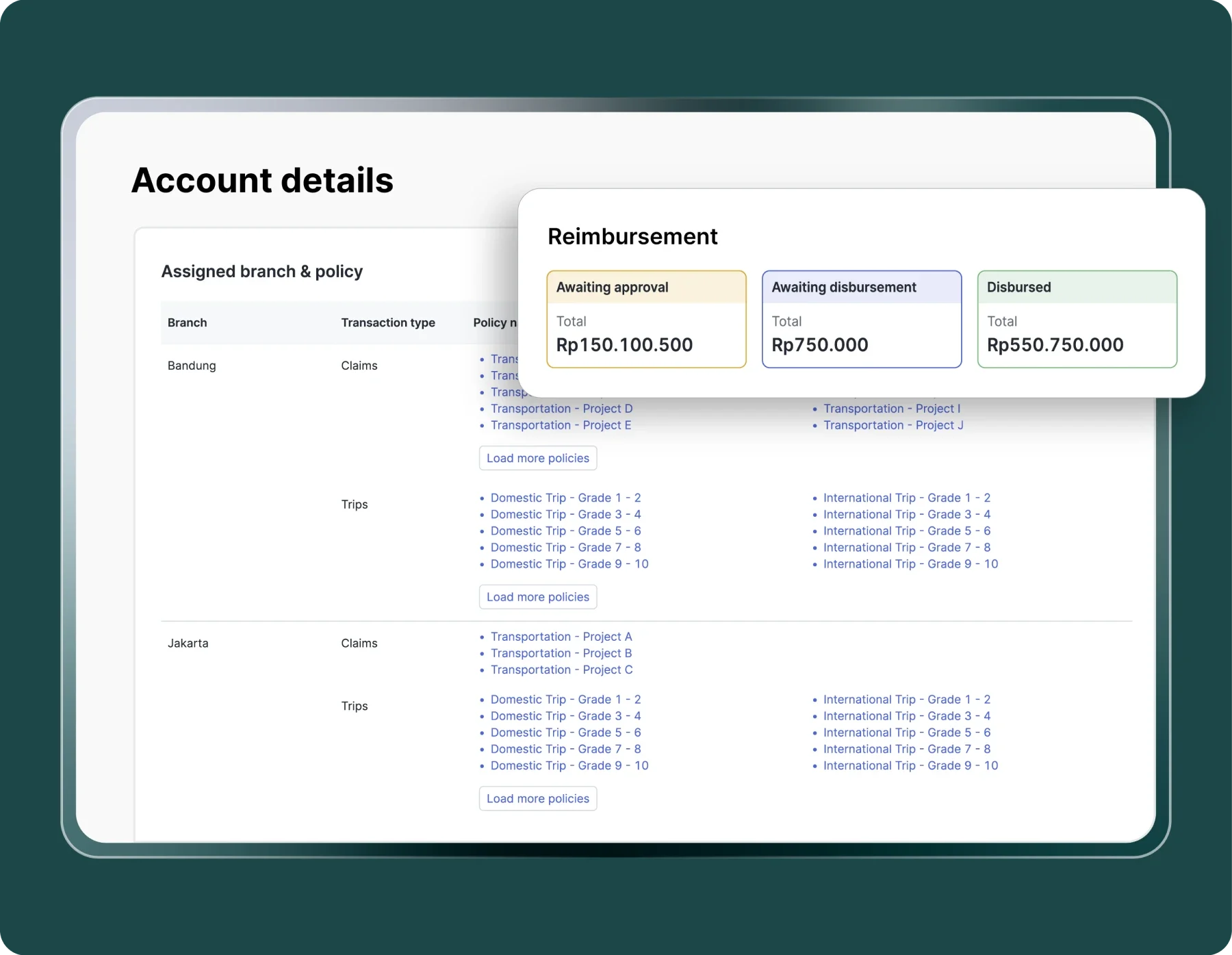Open Transportation - Project D policy link
This screenshot has height=955, width=1232.
point(561,409)
